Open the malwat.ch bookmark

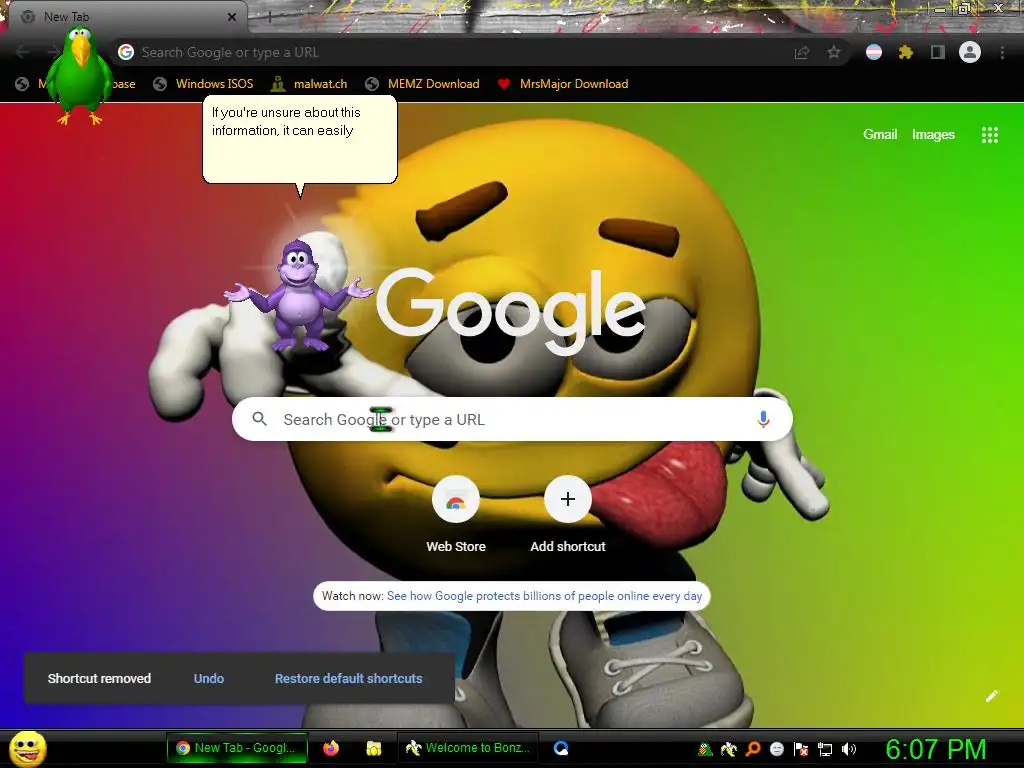click(x=309, y=84)
